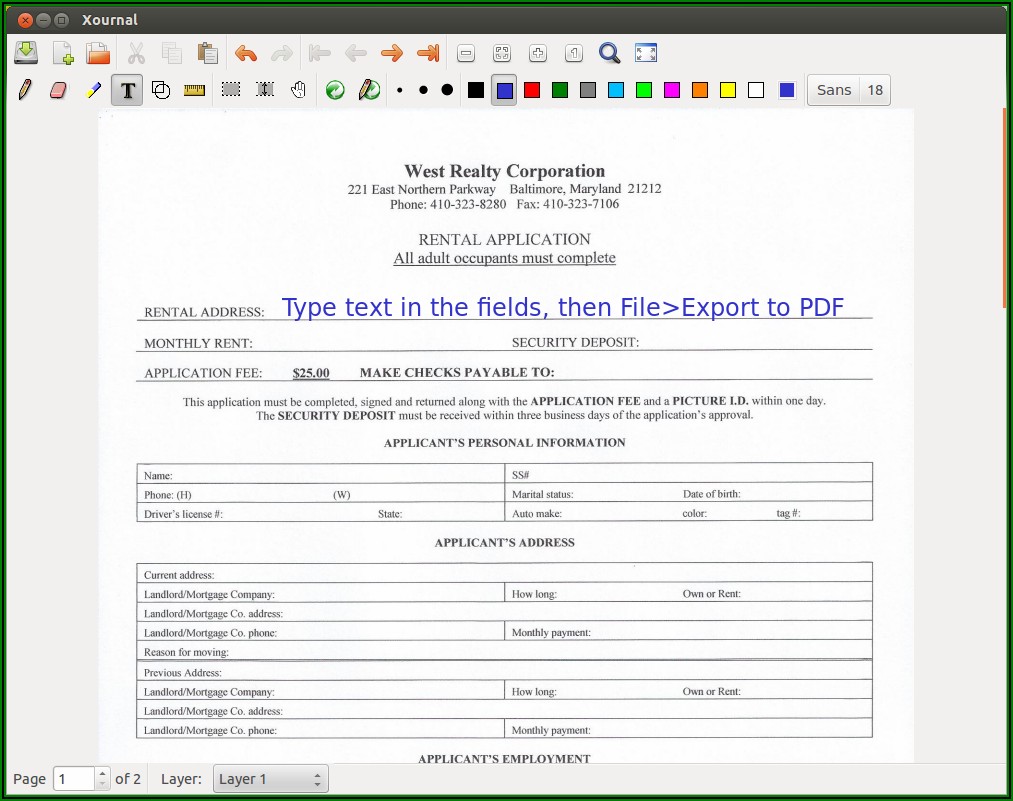Toggle the shape recognizer tool
The image size is (1013, 801).
[161, 90]
